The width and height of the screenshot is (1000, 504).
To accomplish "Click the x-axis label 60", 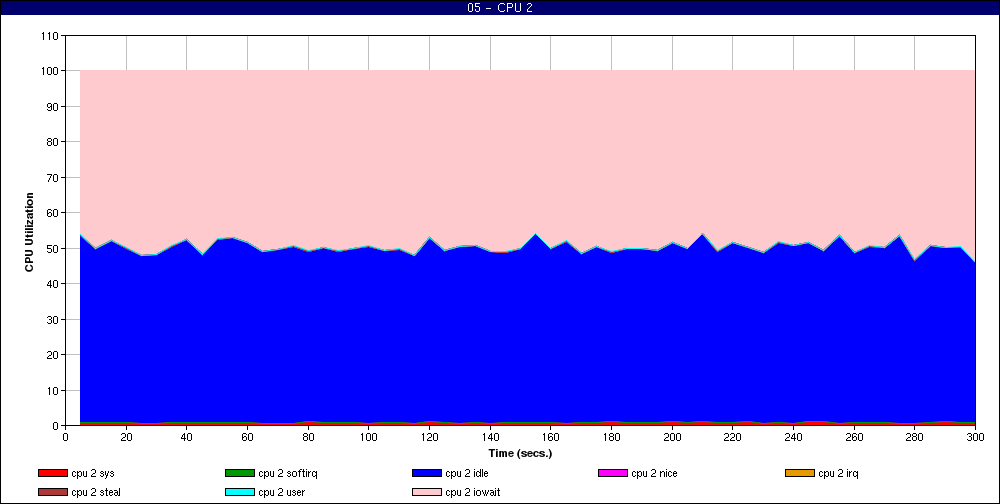I will click(x=247, y=437).
